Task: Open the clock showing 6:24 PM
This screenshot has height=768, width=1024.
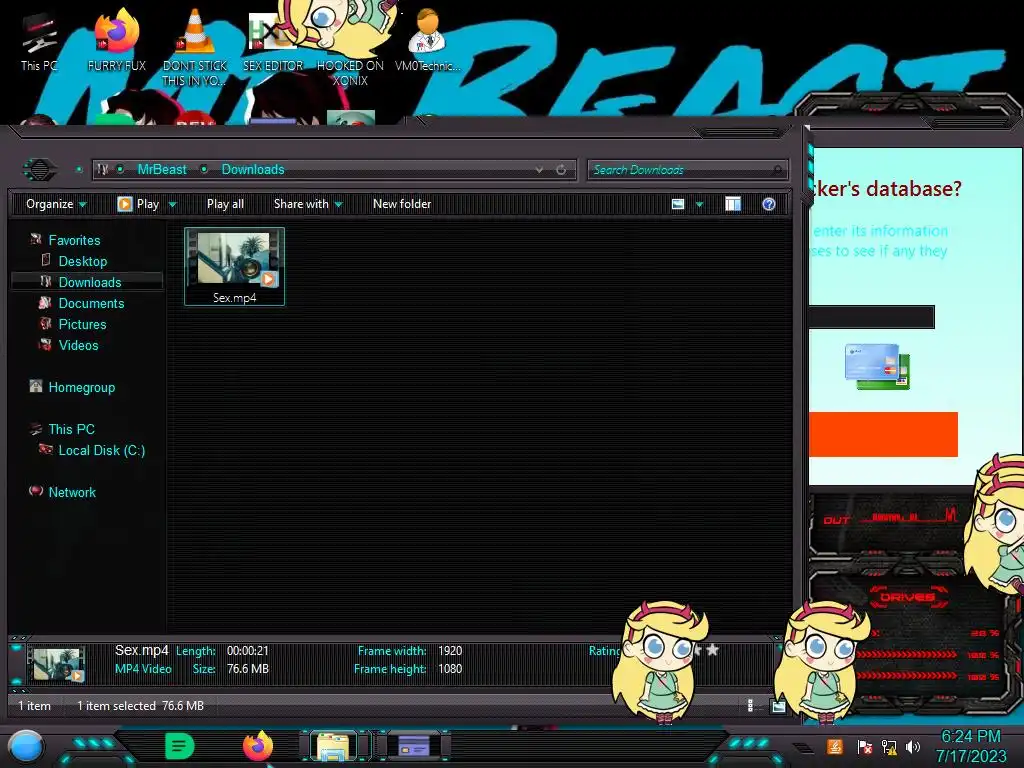Action: point(971,746)
